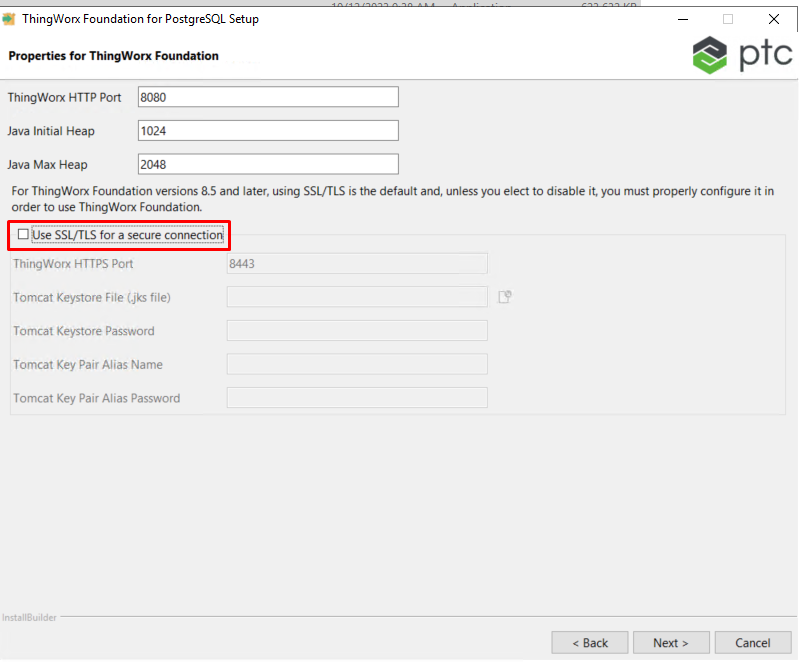Click the Tomcat Key Pair Alias Password field

[x=356, y=398]
